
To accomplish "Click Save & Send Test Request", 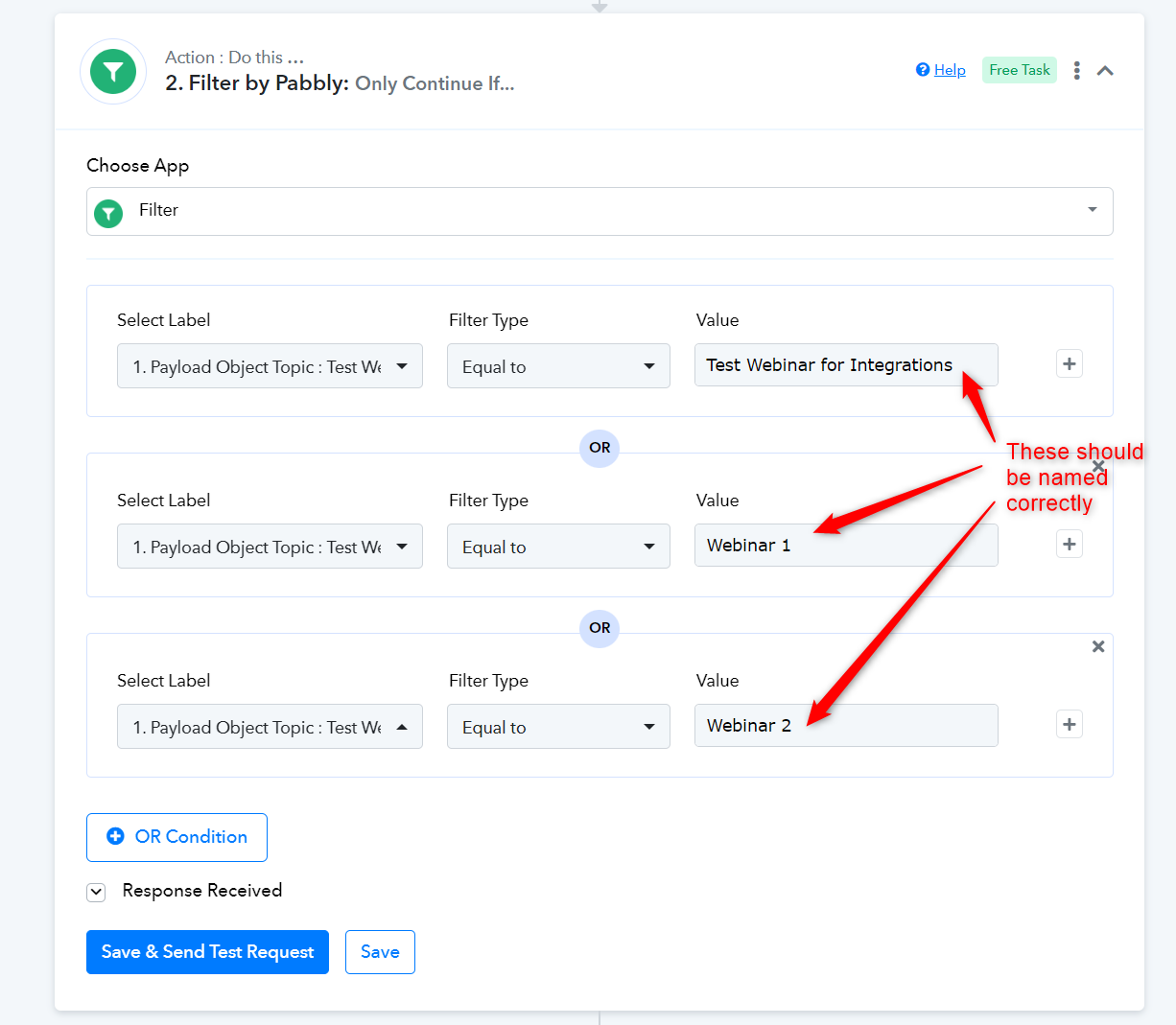I will 207,952.
